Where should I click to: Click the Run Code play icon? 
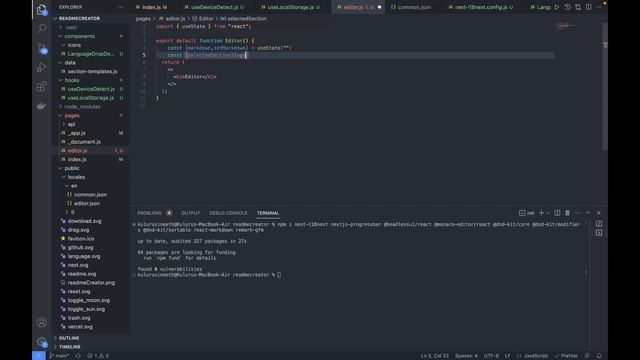tap(557, 7)
